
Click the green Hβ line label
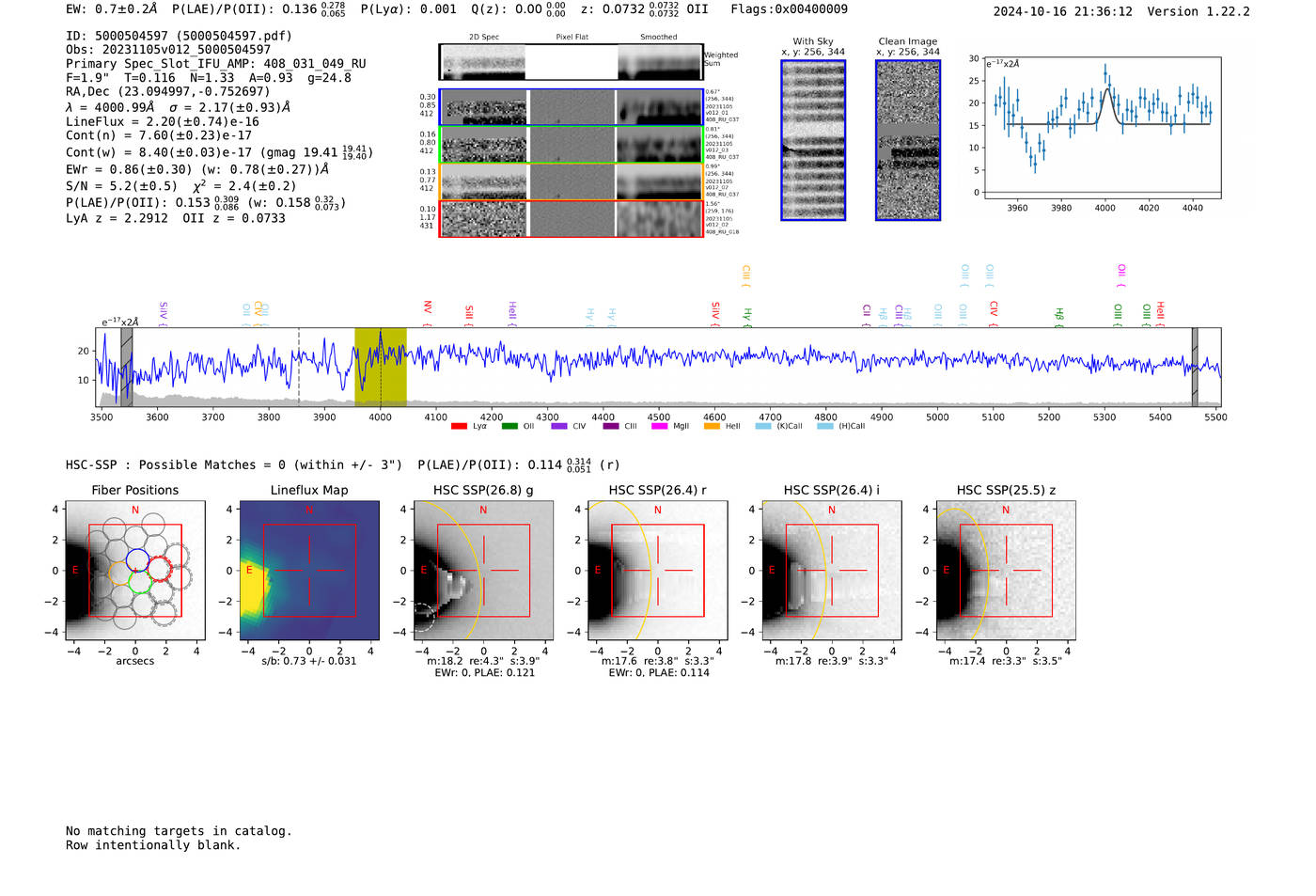1059,317
